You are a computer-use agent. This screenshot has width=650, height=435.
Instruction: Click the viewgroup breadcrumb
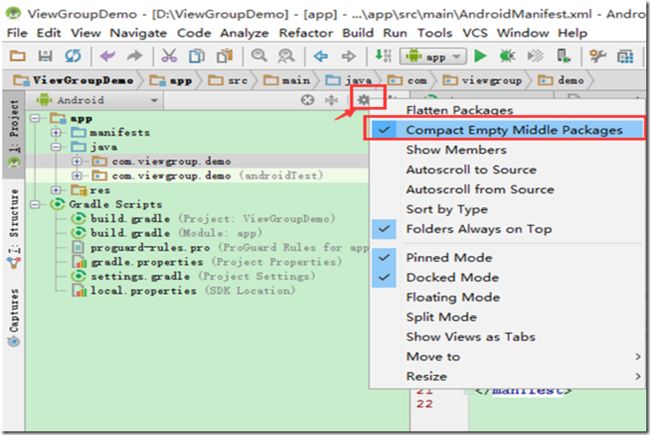coord(482,80)
